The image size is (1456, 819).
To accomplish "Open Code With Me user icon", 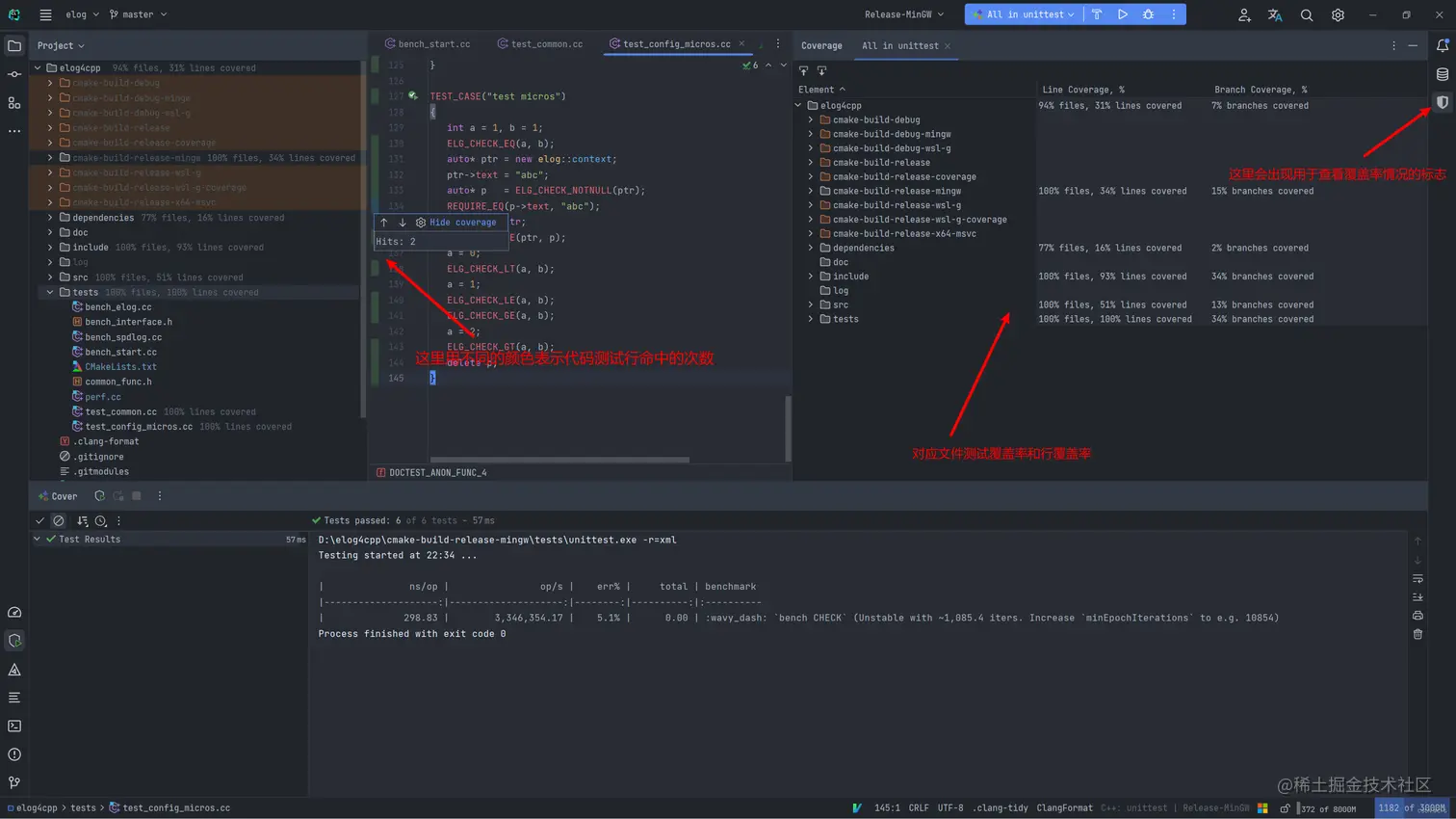I will click(1244, 14).
